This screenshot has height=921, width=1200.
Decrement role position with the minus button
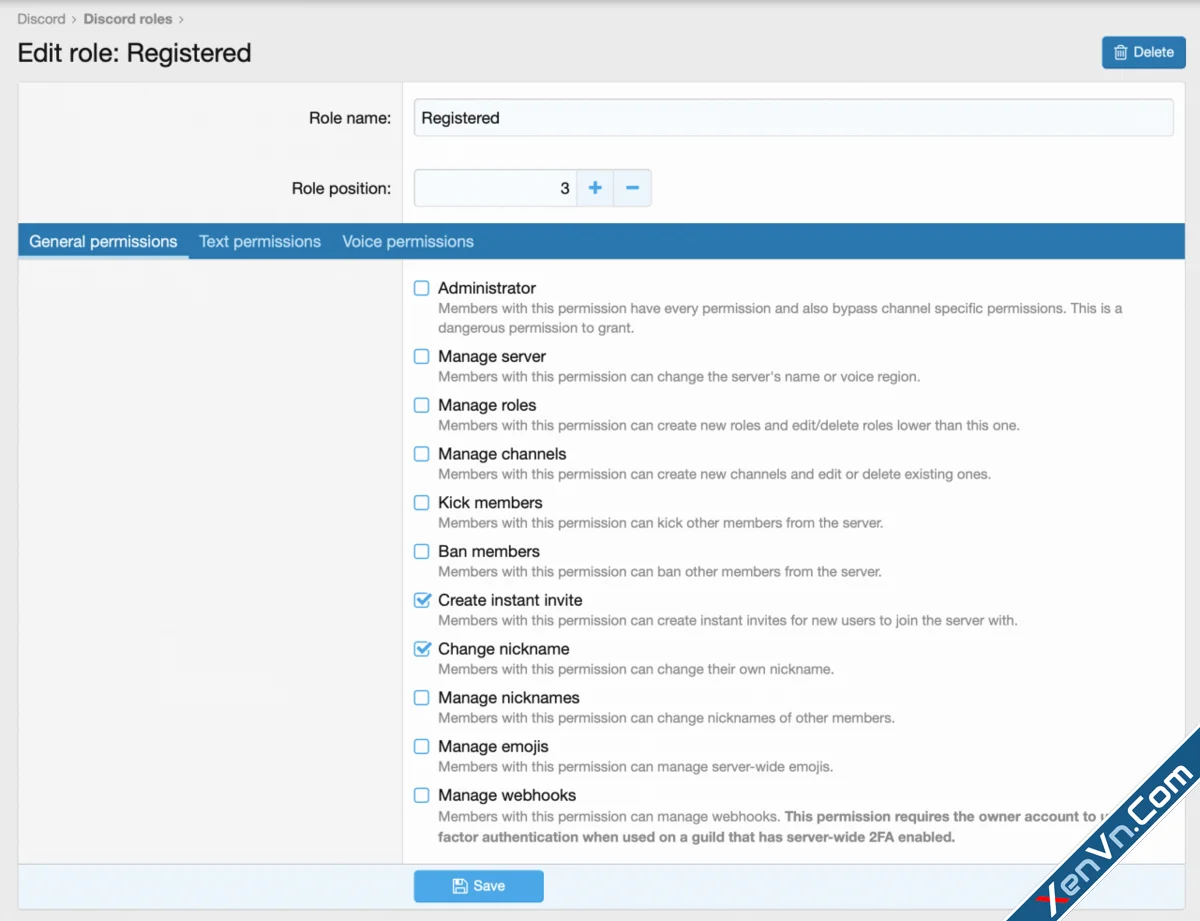click(x=633, y=187)
